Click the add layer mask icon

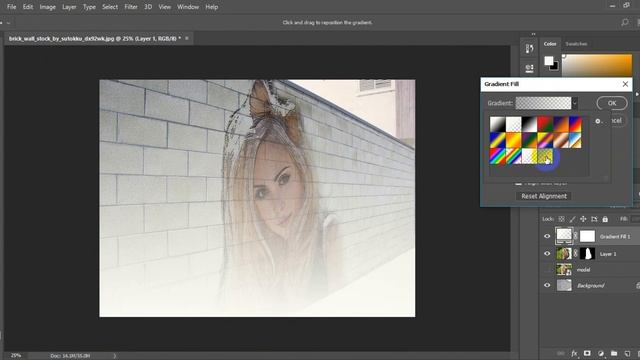(587, 353)
